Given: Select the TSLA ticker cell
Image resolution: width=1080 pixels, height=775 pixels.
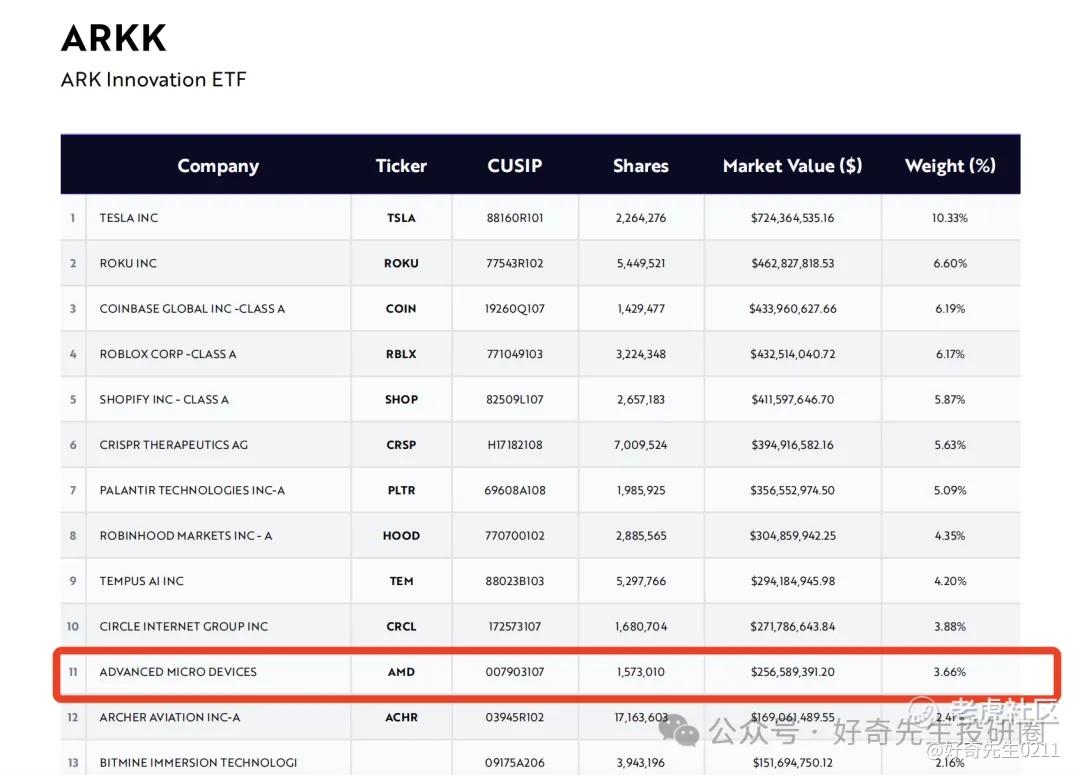Looking at the screenshot, I should 401,218.
